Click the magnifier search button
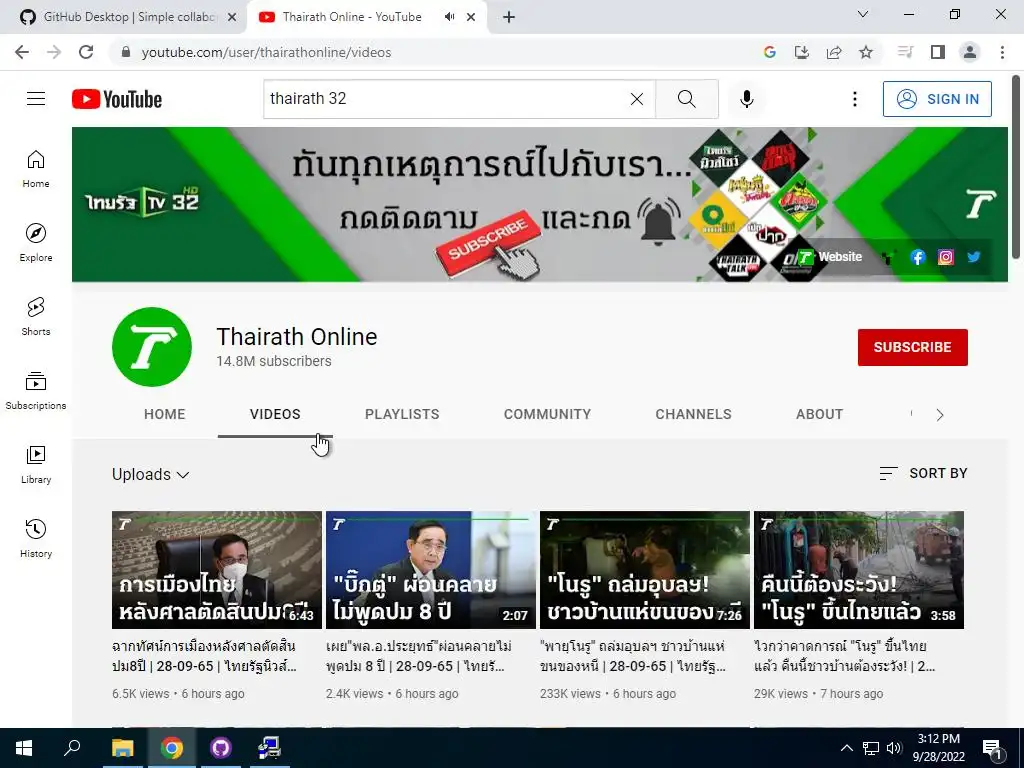 (687, 99)
